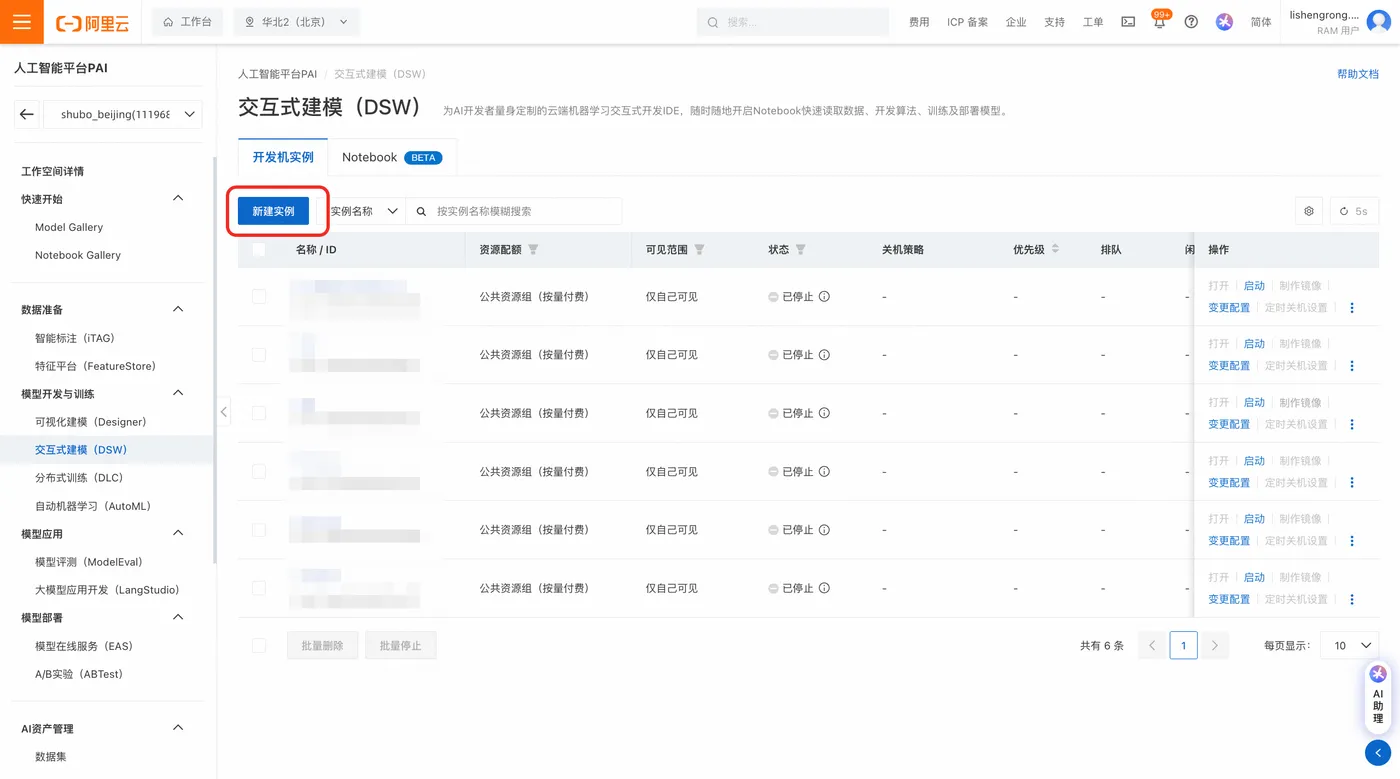Open 费用 in the top menu
Image resolution: width=1400 pixels, height=779 pixels.
pyautogui.click(x=919, y=22)
